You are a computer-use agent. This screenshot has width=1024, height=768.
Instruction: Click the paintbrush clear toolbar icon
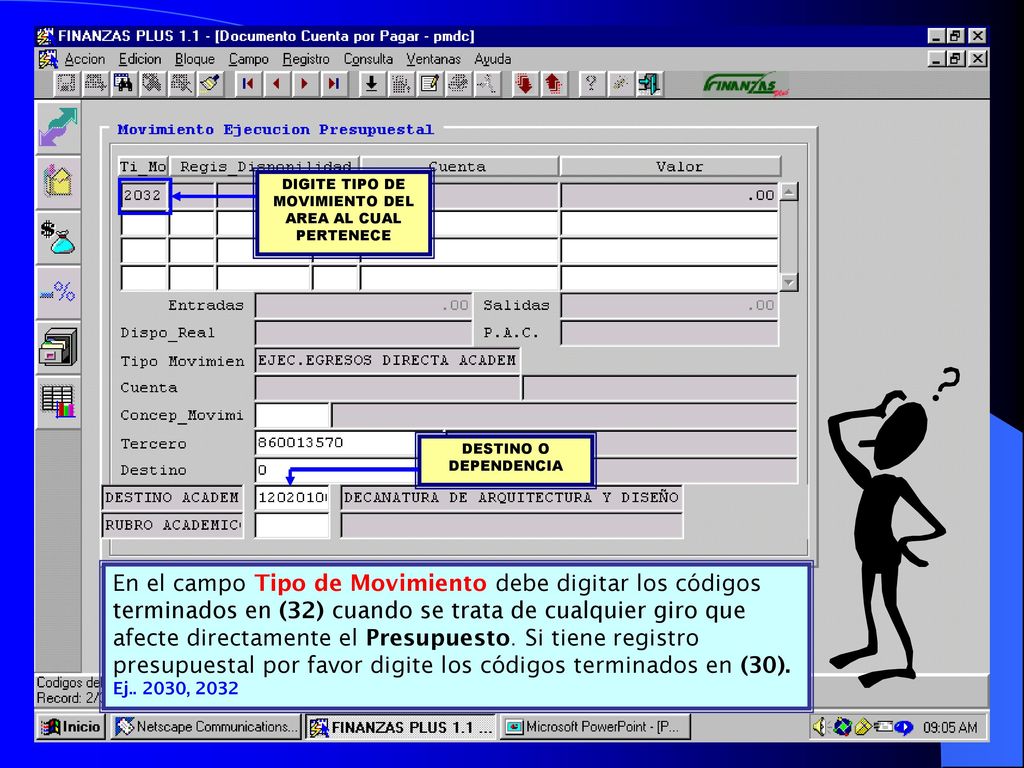(211, 84)
